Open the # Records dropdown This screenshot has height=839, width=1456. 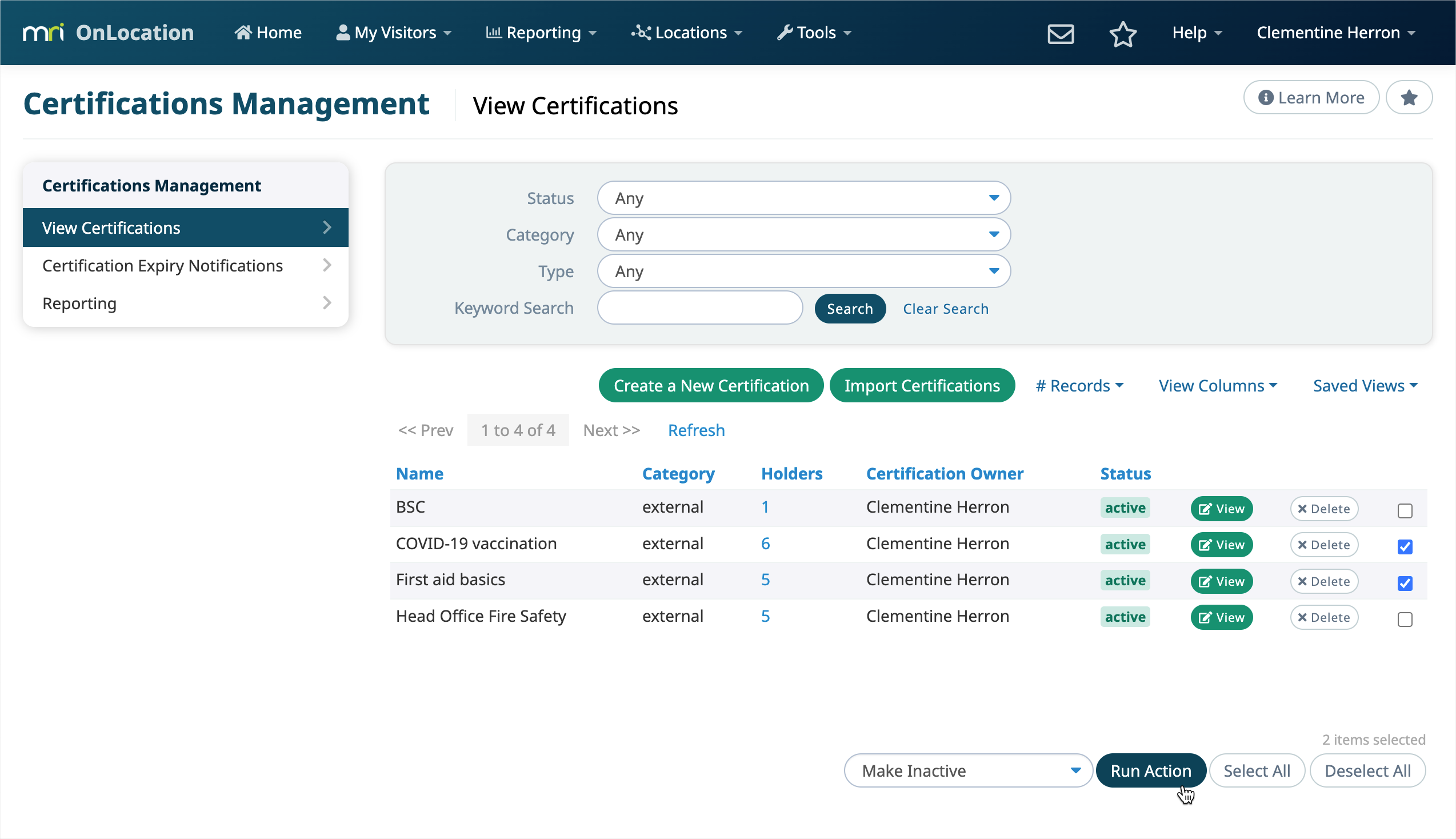[x=1079, y=386]
